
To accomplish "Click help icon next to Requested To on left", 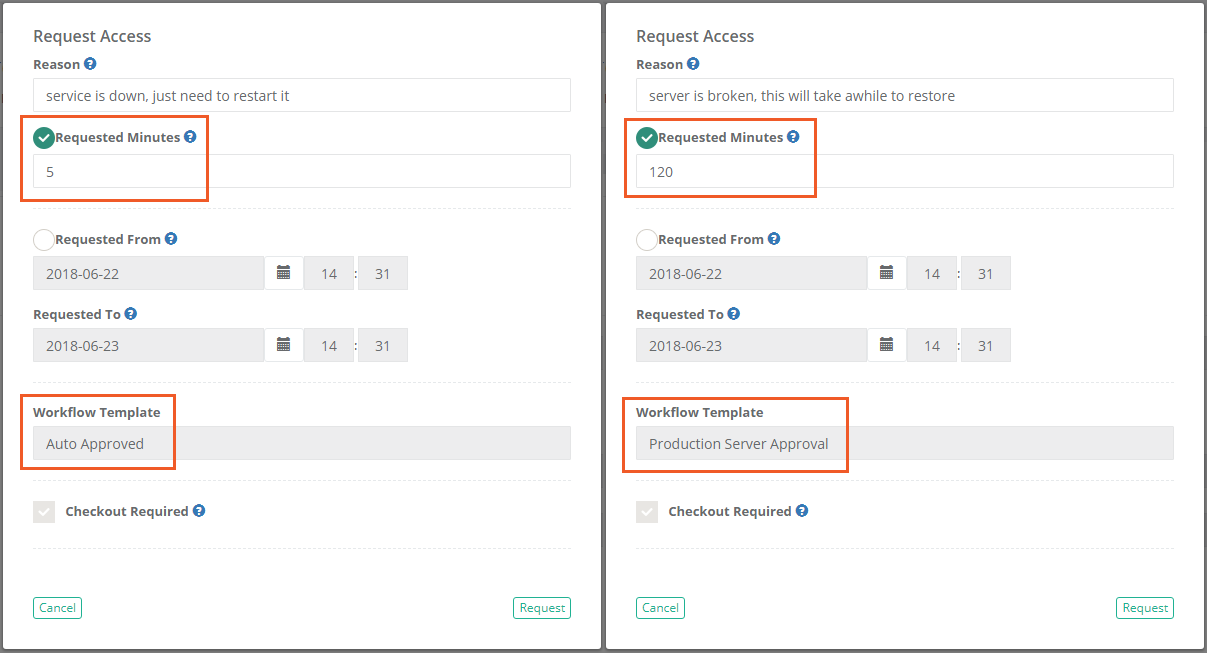I will (x=131, y=313).
